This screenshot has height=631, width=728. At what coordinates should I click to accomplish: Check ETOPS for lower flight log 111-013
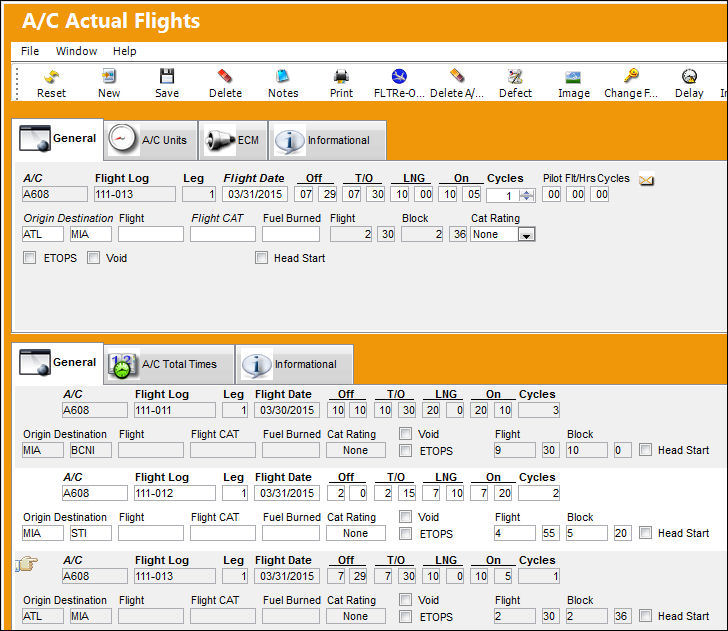[x=405, y=617]
